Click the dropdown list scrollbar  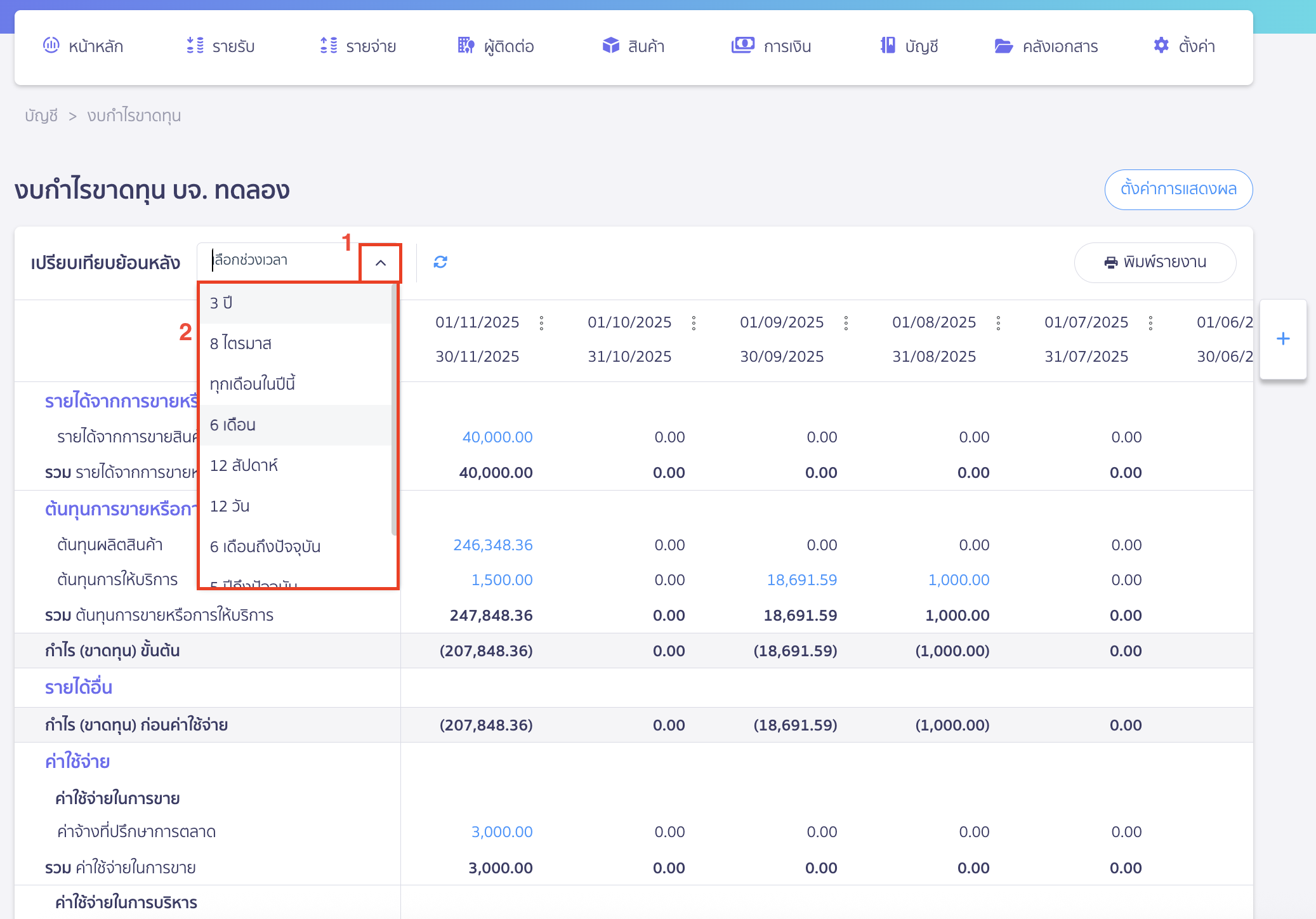point(394,409)
